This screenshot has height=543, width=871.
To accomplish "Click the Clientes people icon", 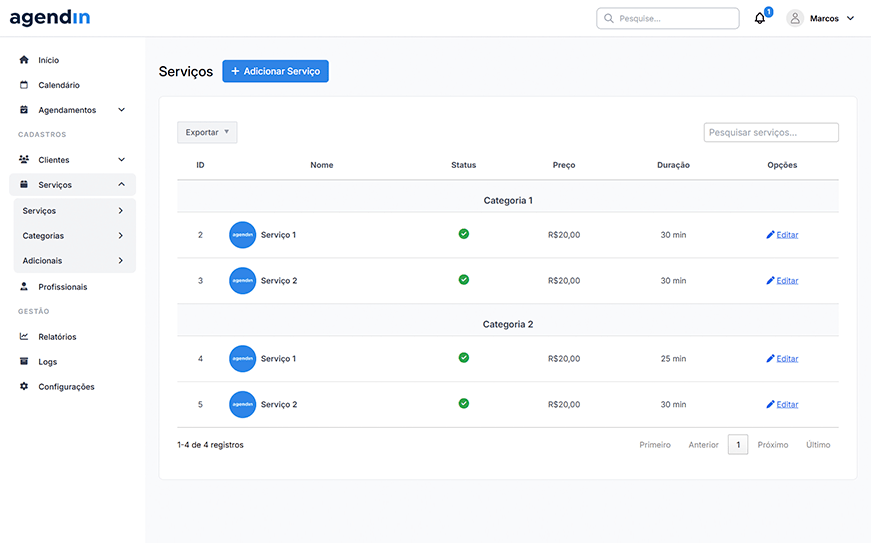I will pyautogui.click(x=24, y=159).
